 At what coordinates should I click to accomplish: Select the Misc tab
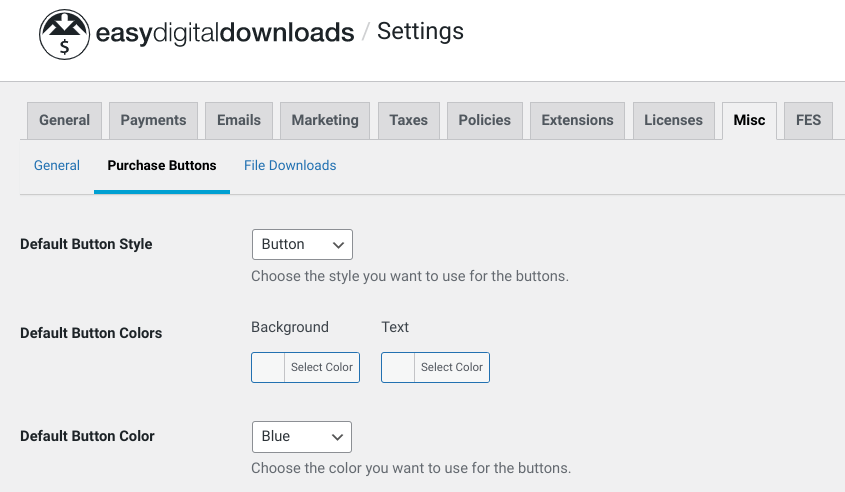[749, 120]
